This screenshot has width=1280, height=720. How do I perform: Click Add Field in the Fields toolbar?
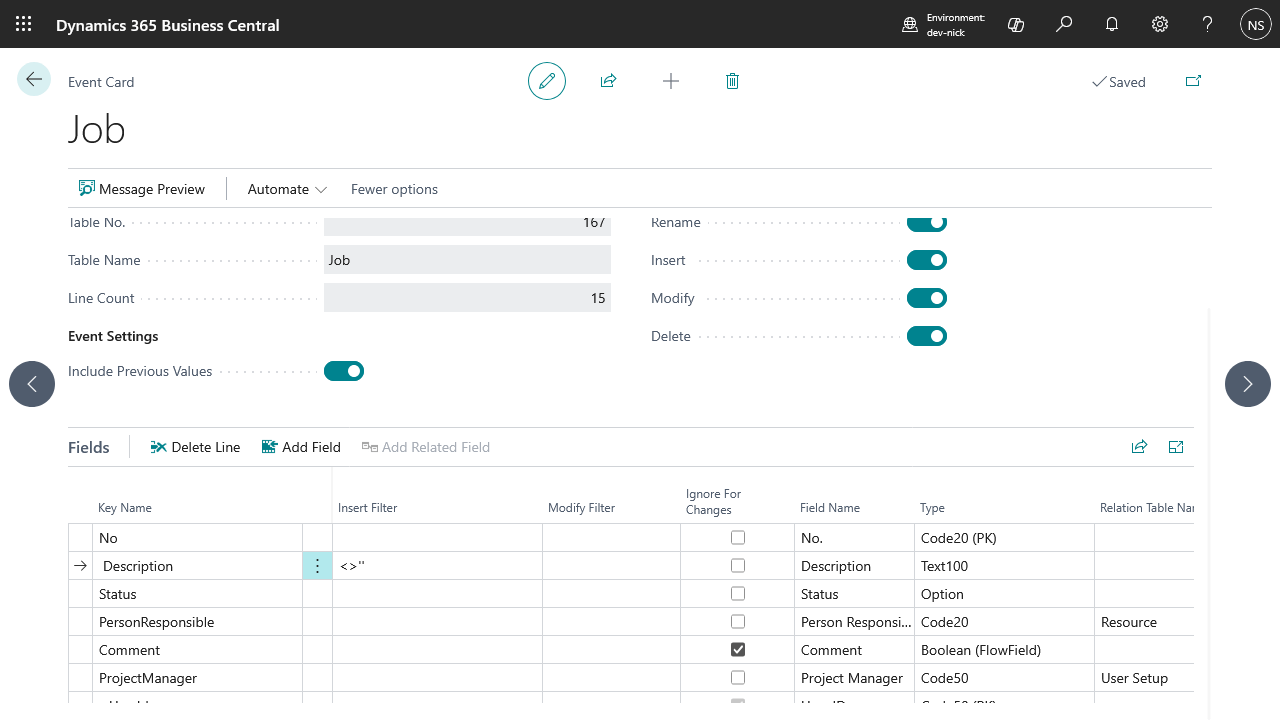coord(301,447)
